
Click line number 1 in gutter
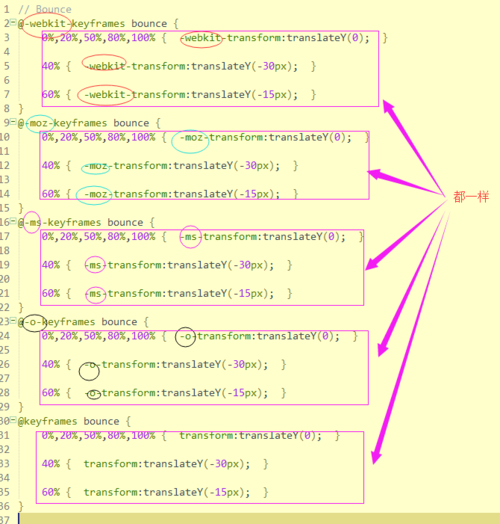pyautogui.click(x=7, y=9)
